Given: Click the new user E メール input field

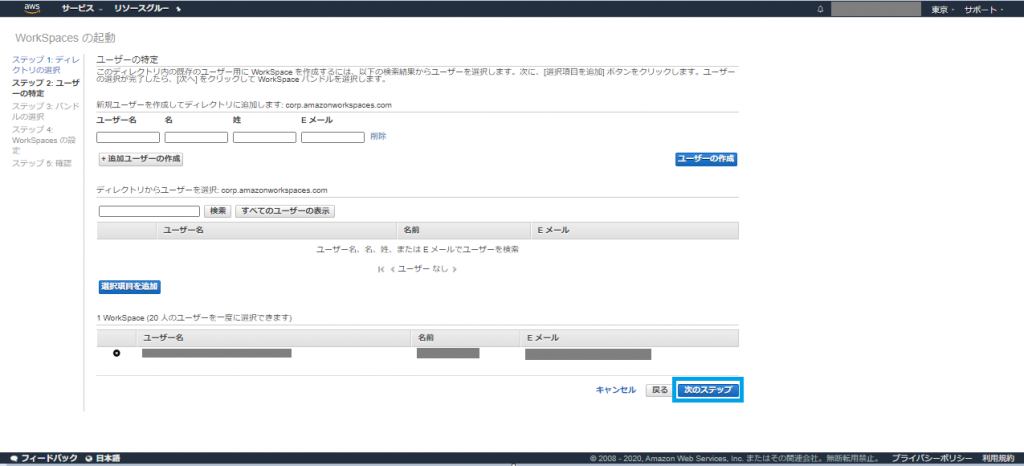Looking at the screenshot, I should coord(332,137).
